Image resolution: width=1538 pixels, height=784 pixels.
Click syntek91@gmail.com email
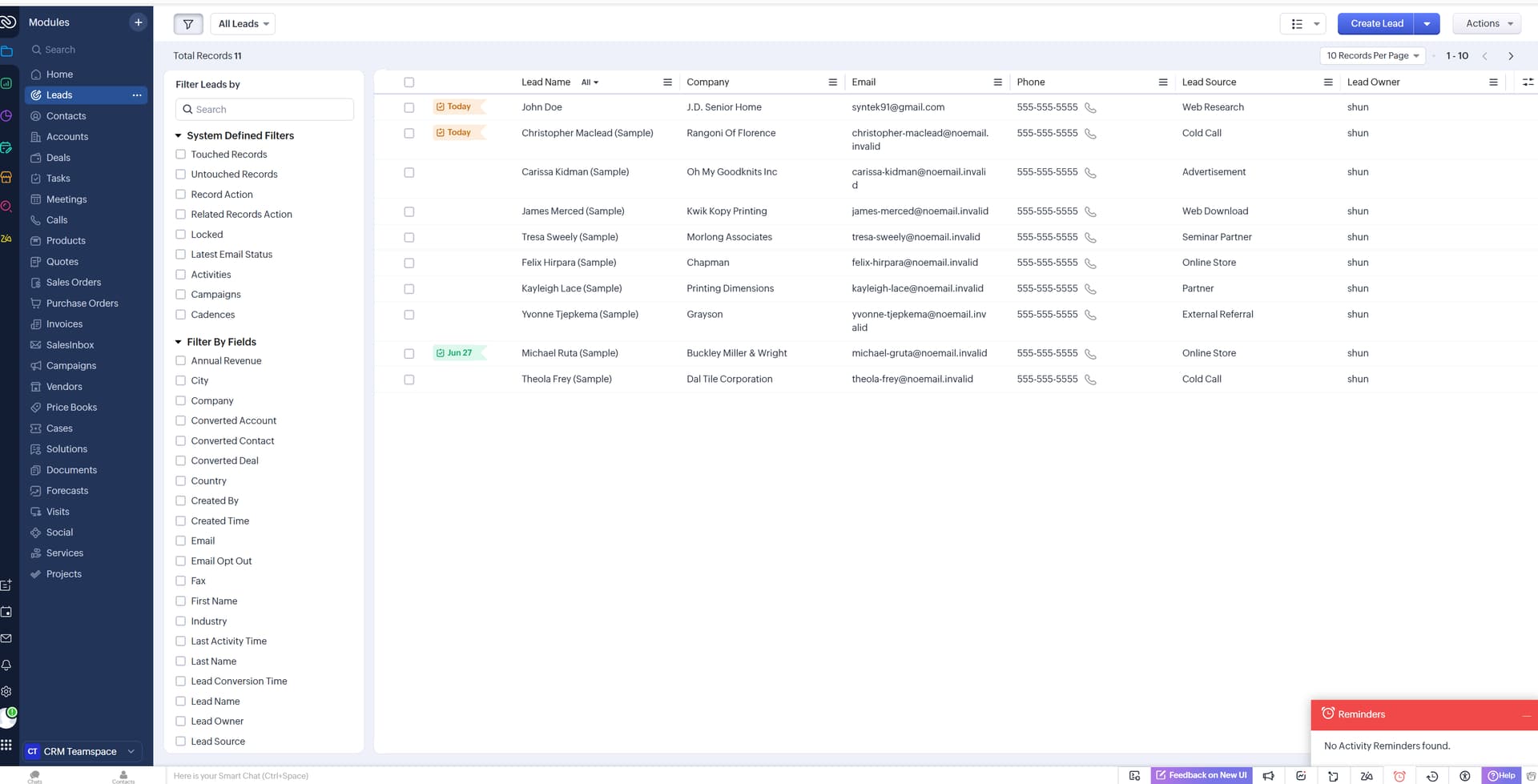click(x=898, y=107)
